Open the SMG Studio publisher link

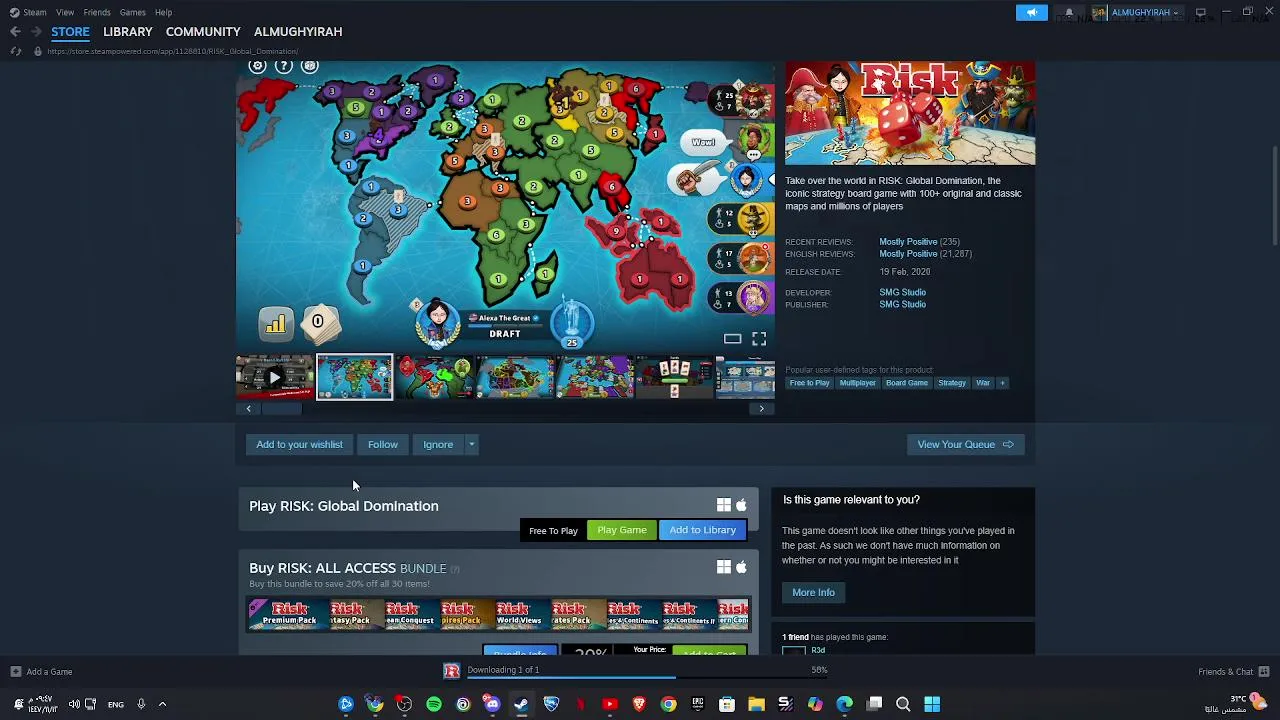pyautogui.click(x=902, y=305)
